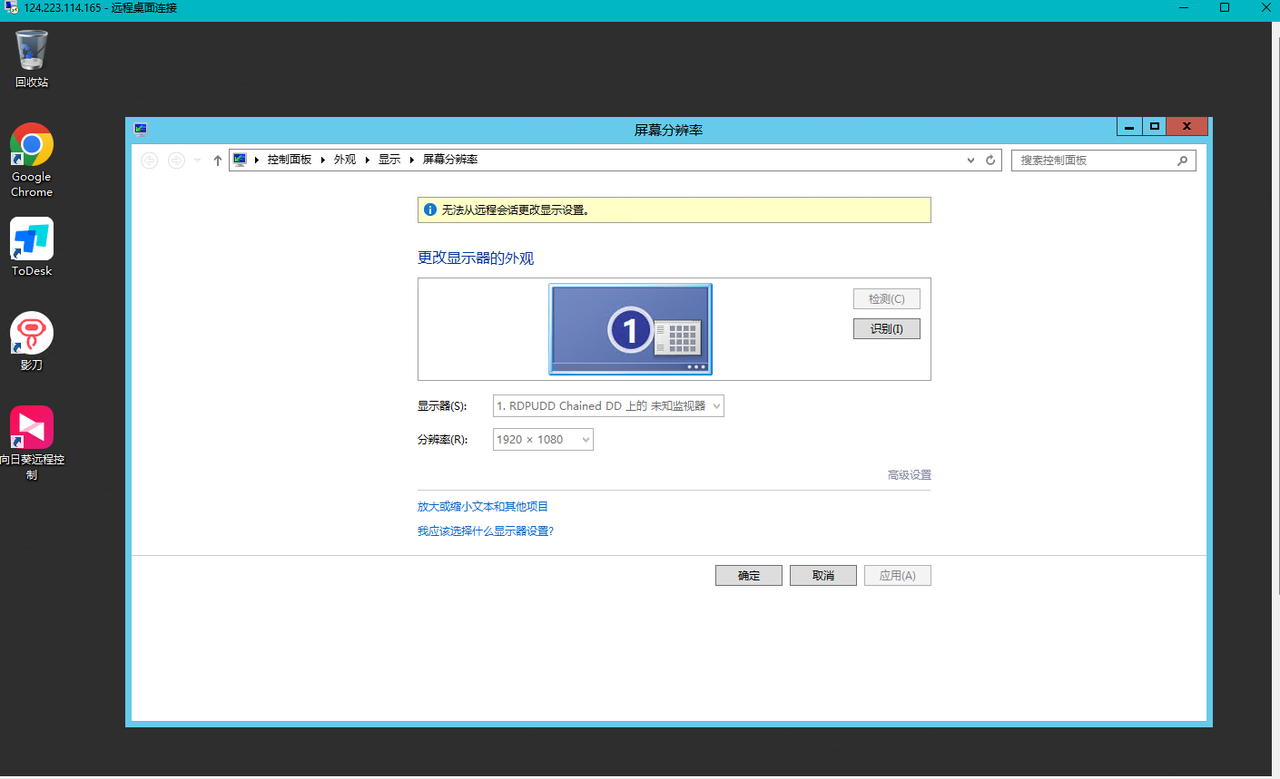This screenshot has height=779, width=1280.
Task: Expand the 显示器 display dropdown
Action: pos(608,406)
